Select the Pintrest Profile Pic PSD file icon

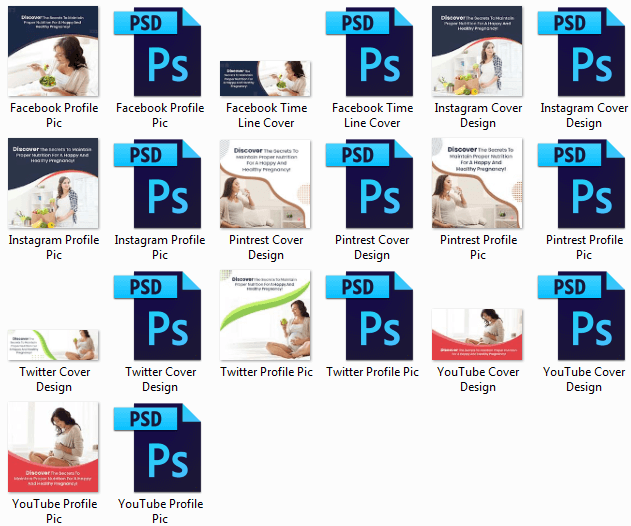[x=582, y=184]
